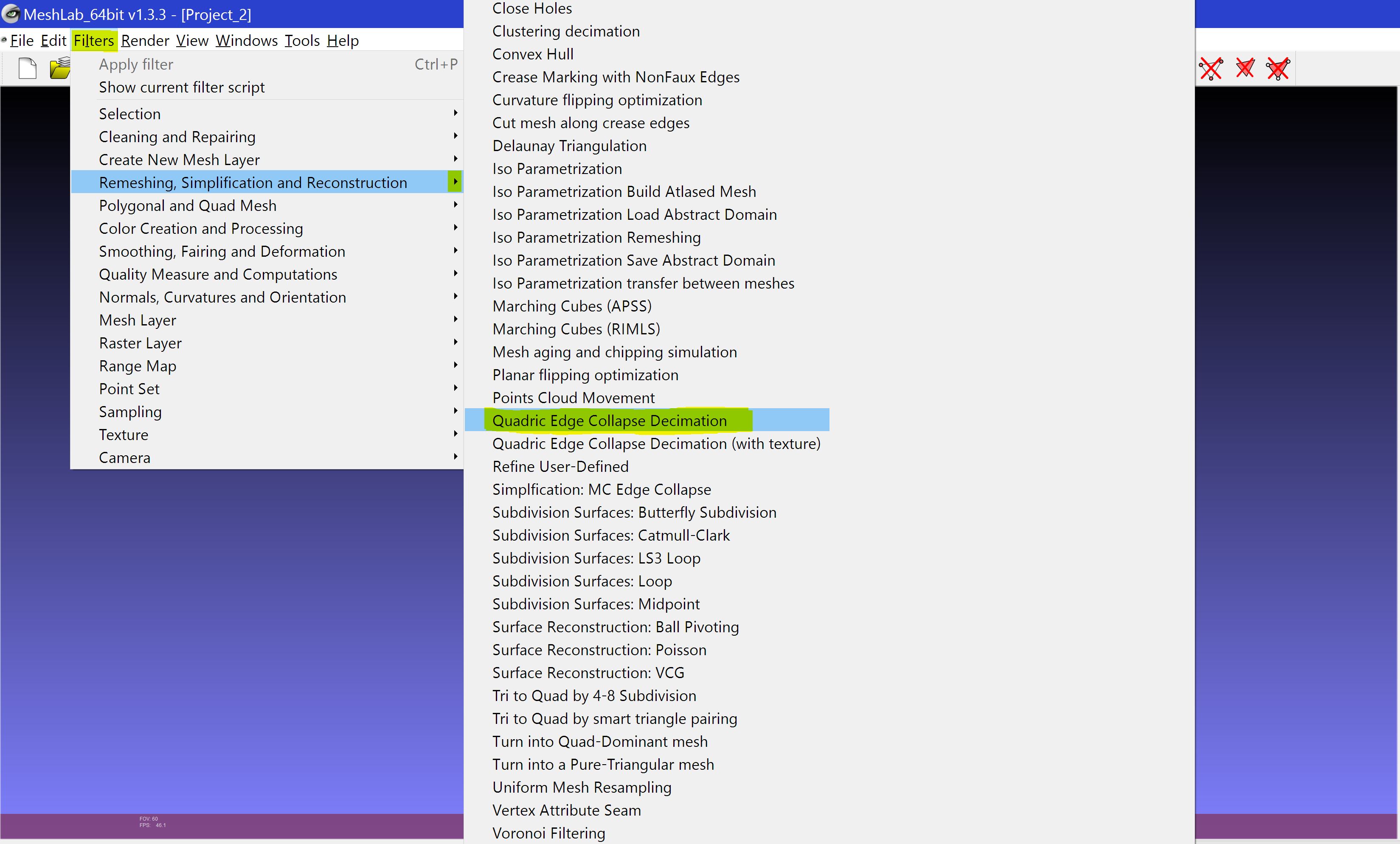The height and width of the screenshot is (844, 1400).
Task: Expand the Sampling submenu
Action: pos(130,412)
